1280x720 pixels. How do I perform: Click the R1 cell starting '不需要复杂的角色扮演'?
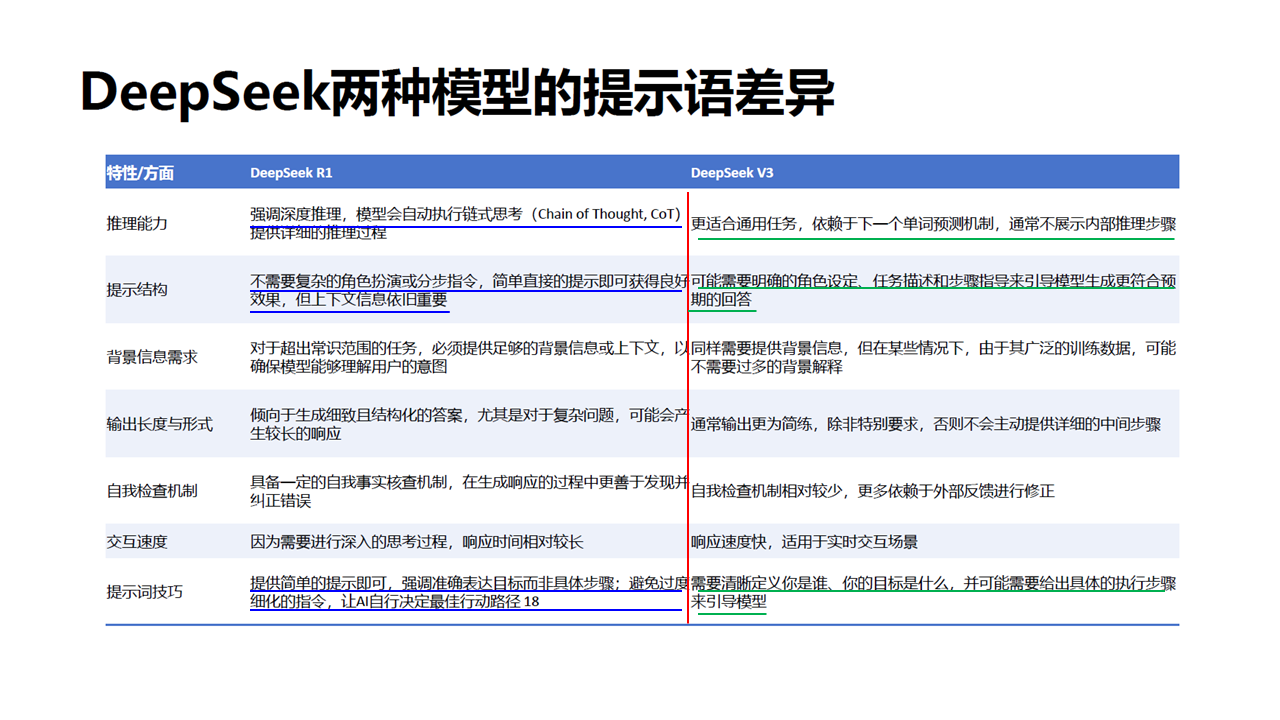click(x=469, y=290)
